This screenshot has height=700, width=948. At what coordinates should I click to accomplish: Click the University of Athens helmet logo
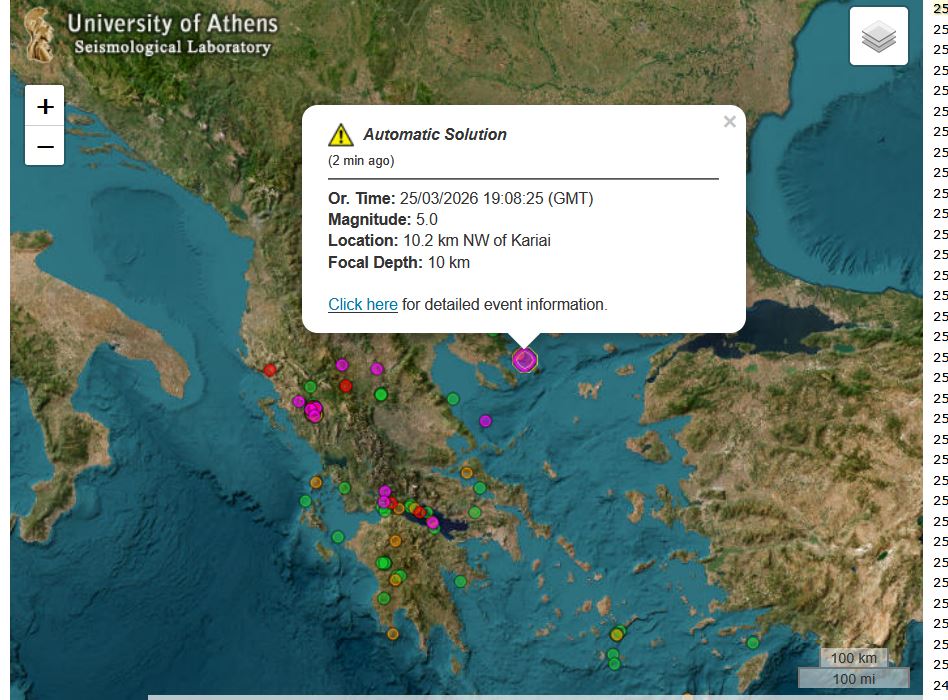coord(39,35)
